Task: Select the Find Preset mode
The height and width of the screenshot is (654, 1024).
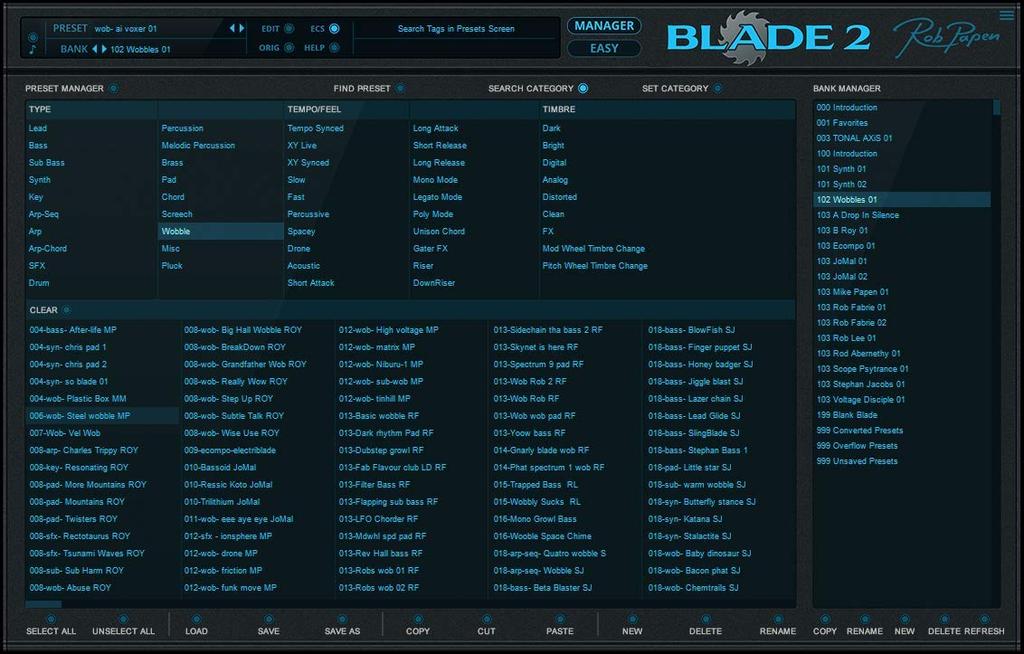Action: [400, 88]
